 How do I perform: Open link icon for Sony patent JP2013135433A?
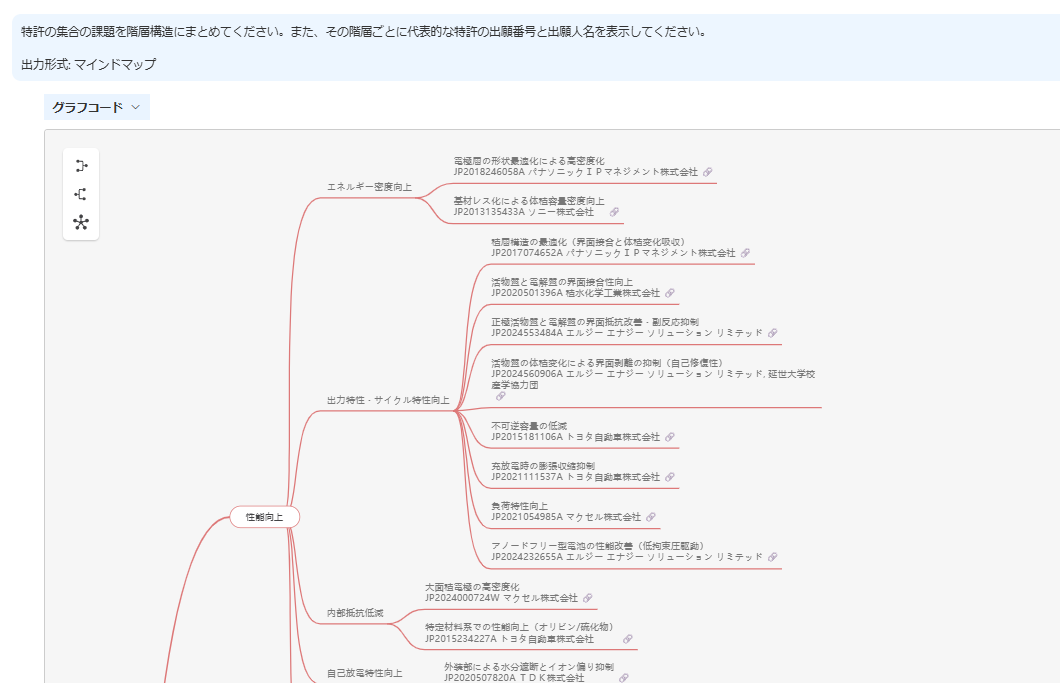[x=614, y=212]
